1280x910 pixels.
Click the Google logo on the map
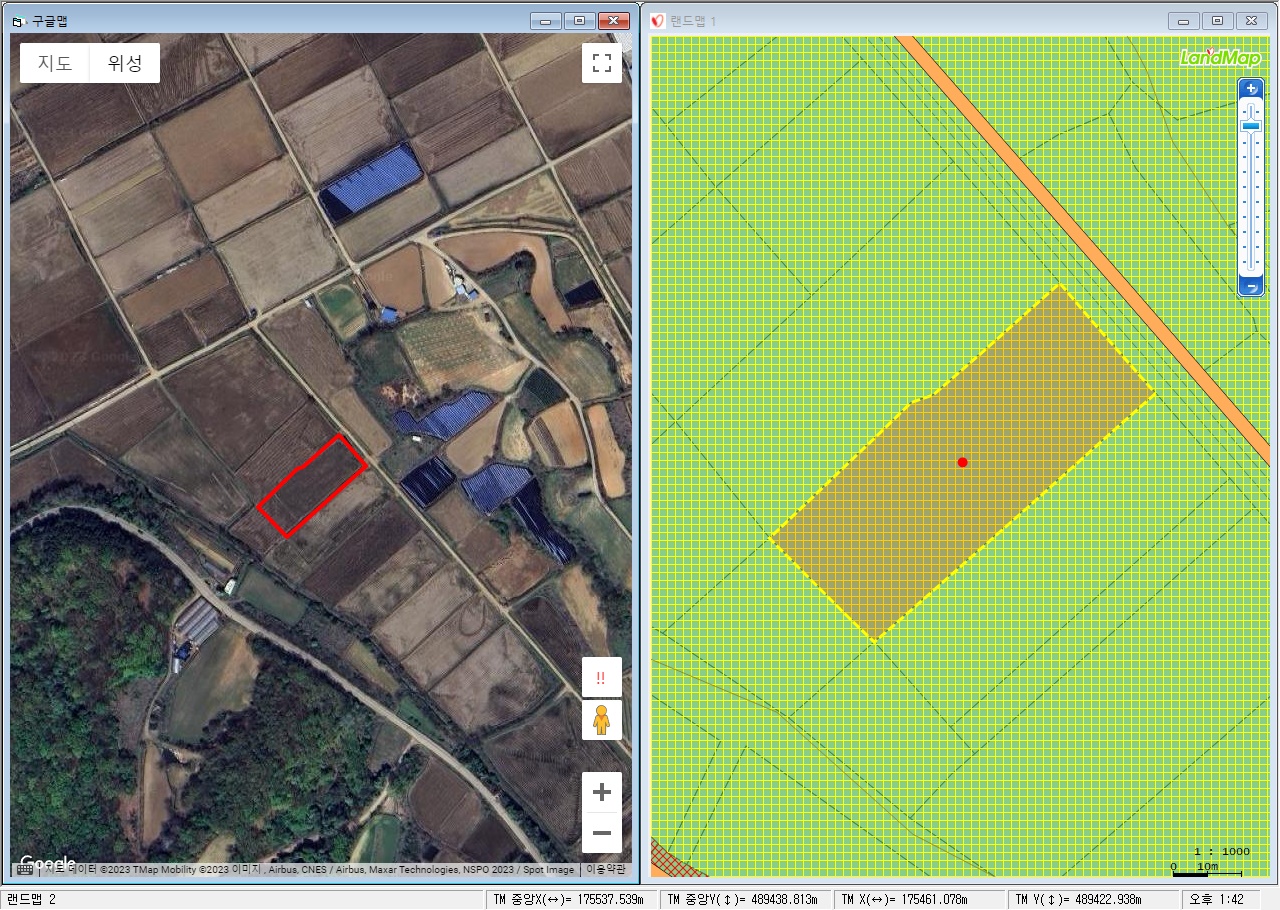pos(47,862)
